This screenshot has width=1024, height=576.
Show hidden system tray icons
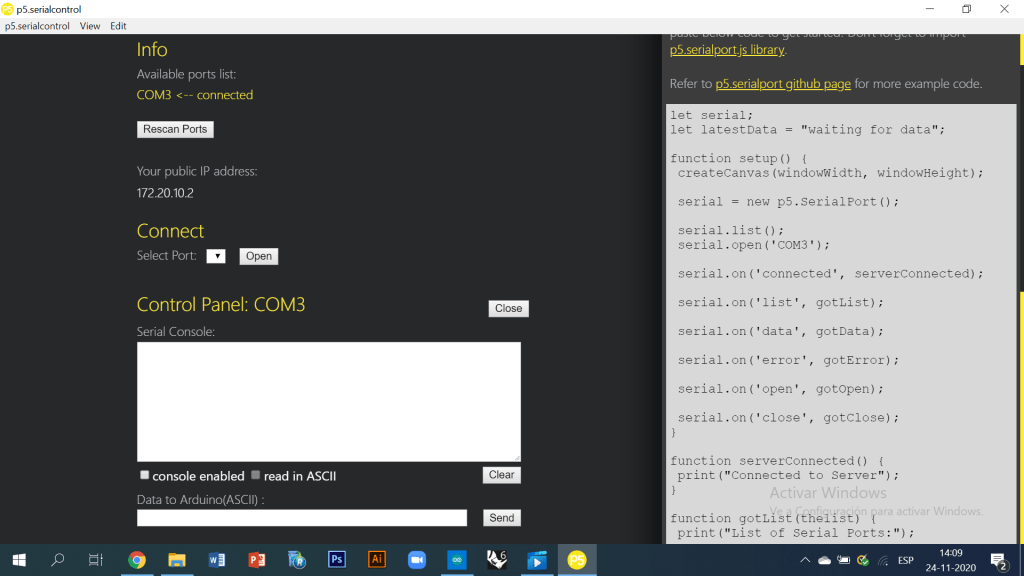806,560
